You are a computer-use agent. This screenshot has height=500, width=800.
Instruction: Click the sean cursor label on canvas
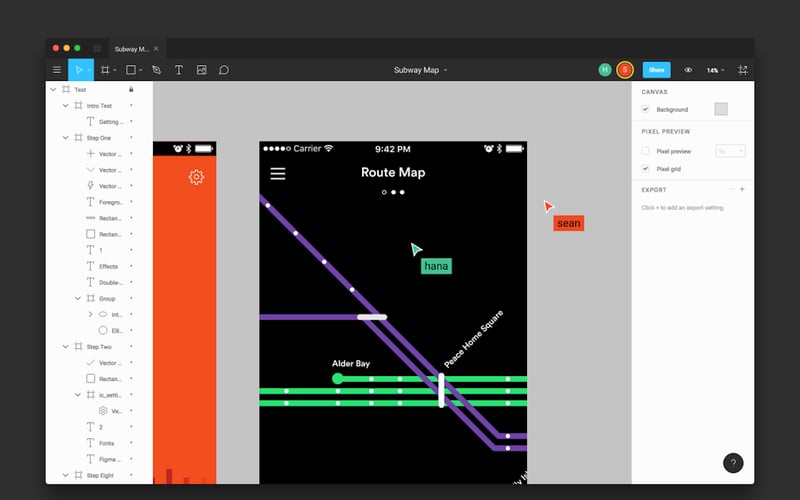(568, 223)
